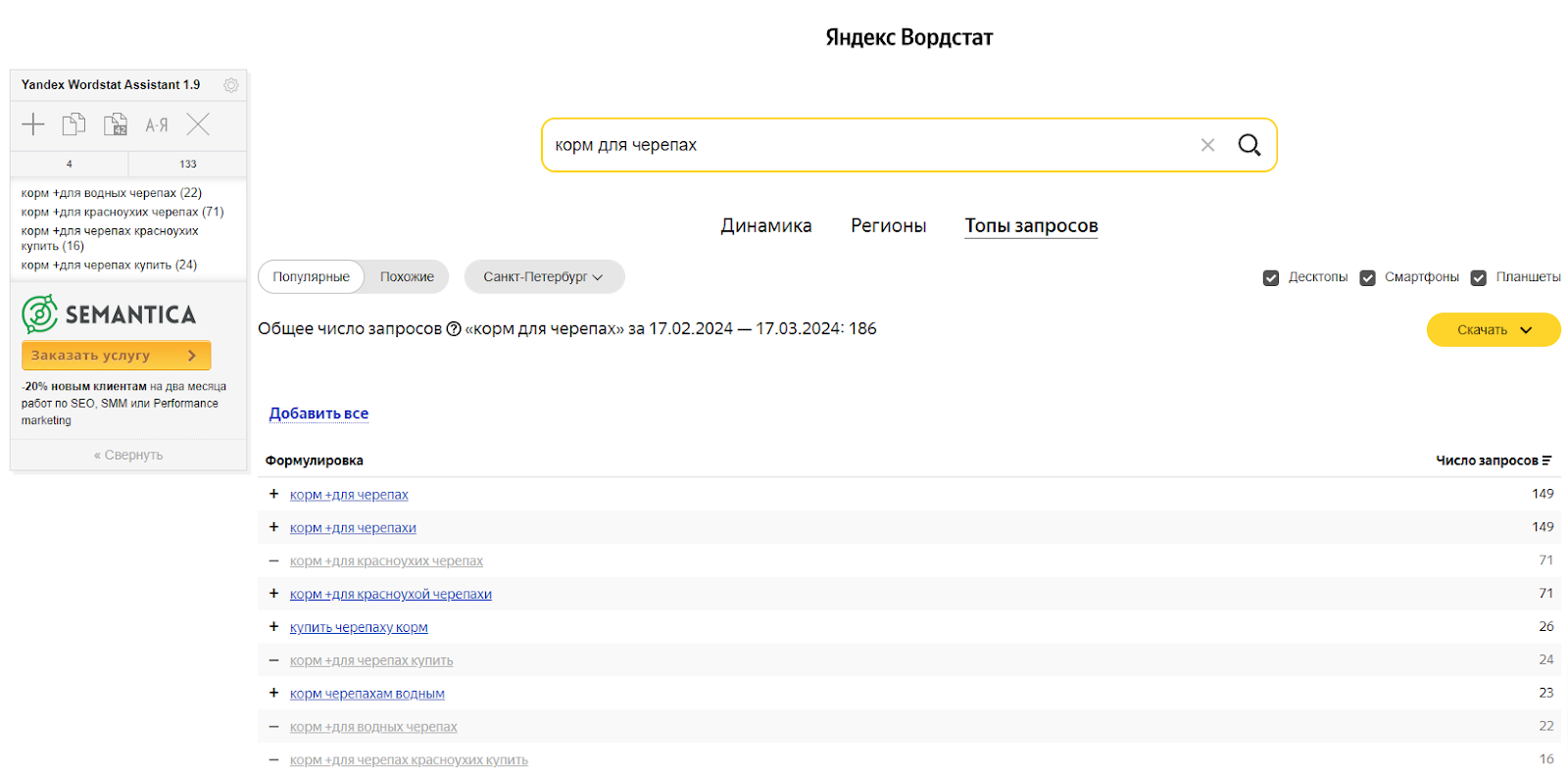Screen dimensions: 1568x774
Task: Select Assistant entry 'корм +для черепах красноухих купить (16)'
Action: tap(110, 238)
